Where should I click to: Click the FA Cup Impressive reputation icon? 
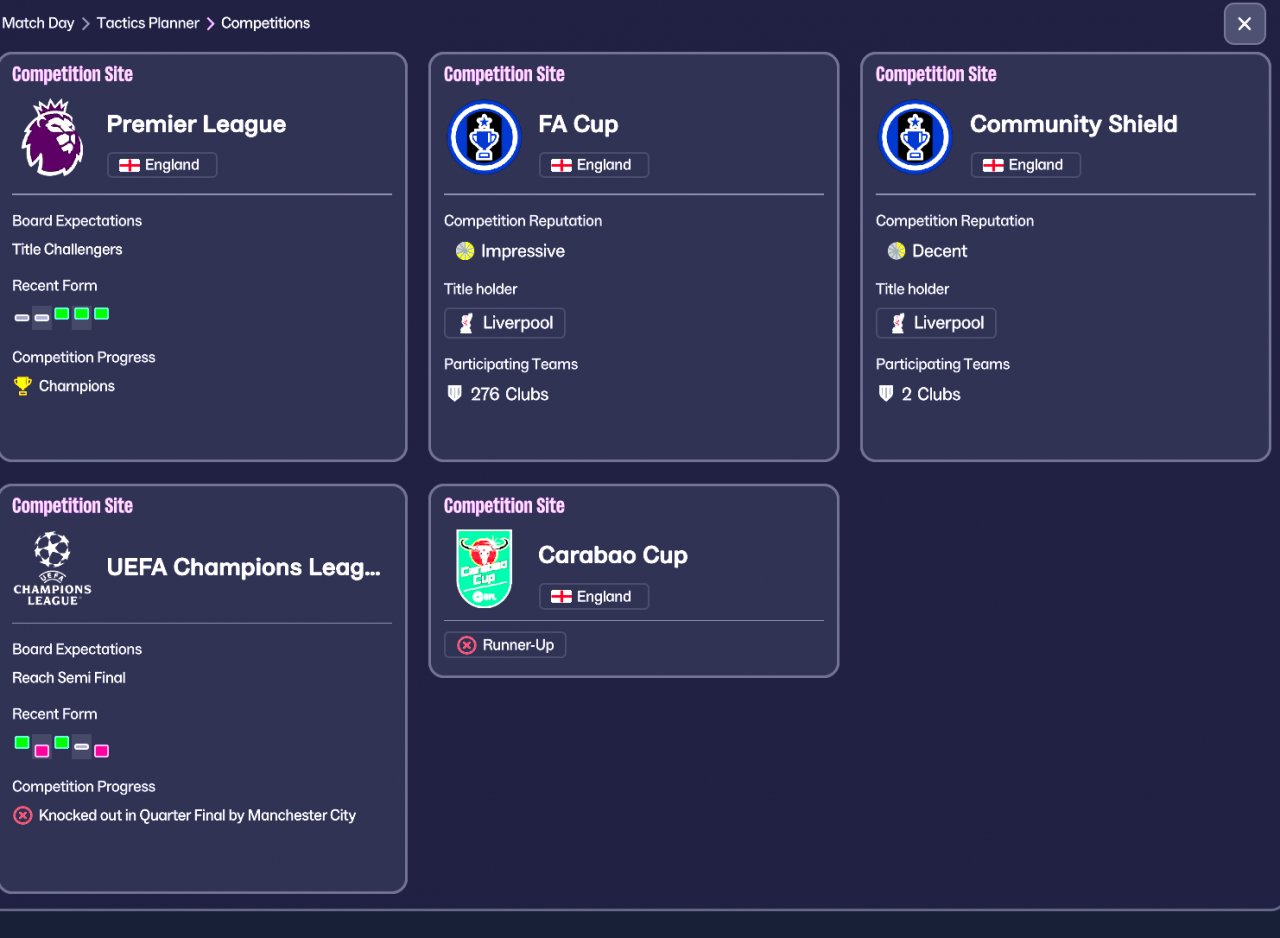click(x=465, y=251)
